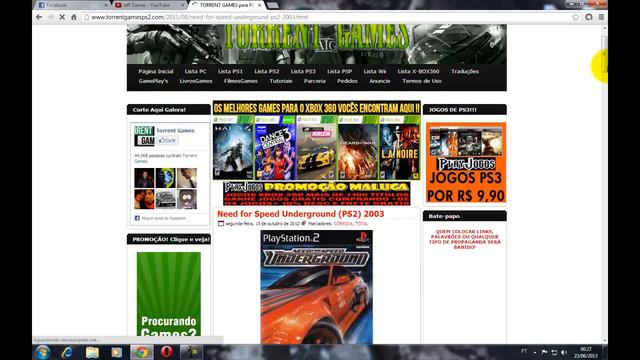Screen dimensions: 640x360
Task: Open the Torrent Games Facebook page link
Action: point(175,131)
